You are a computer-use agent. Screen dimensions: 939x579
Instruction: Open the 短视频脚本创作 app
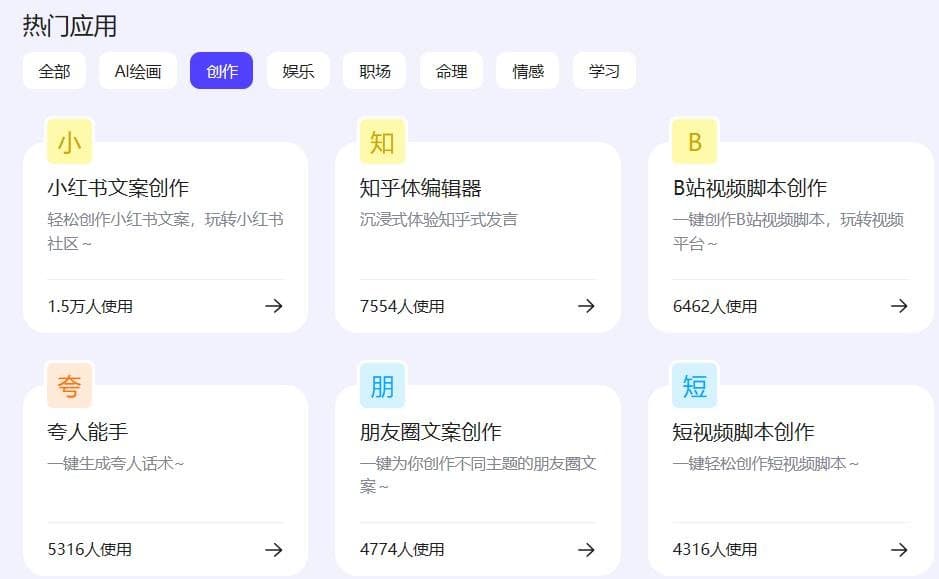(745, 431)
